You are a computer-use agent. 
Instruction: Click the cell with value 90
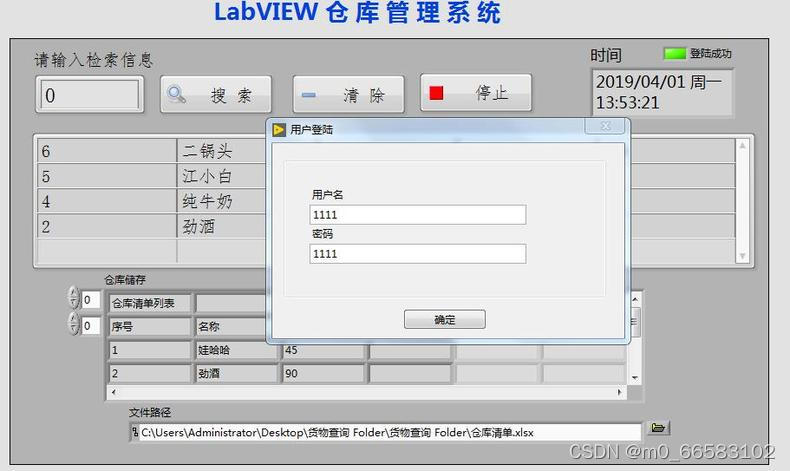point(323,373)
